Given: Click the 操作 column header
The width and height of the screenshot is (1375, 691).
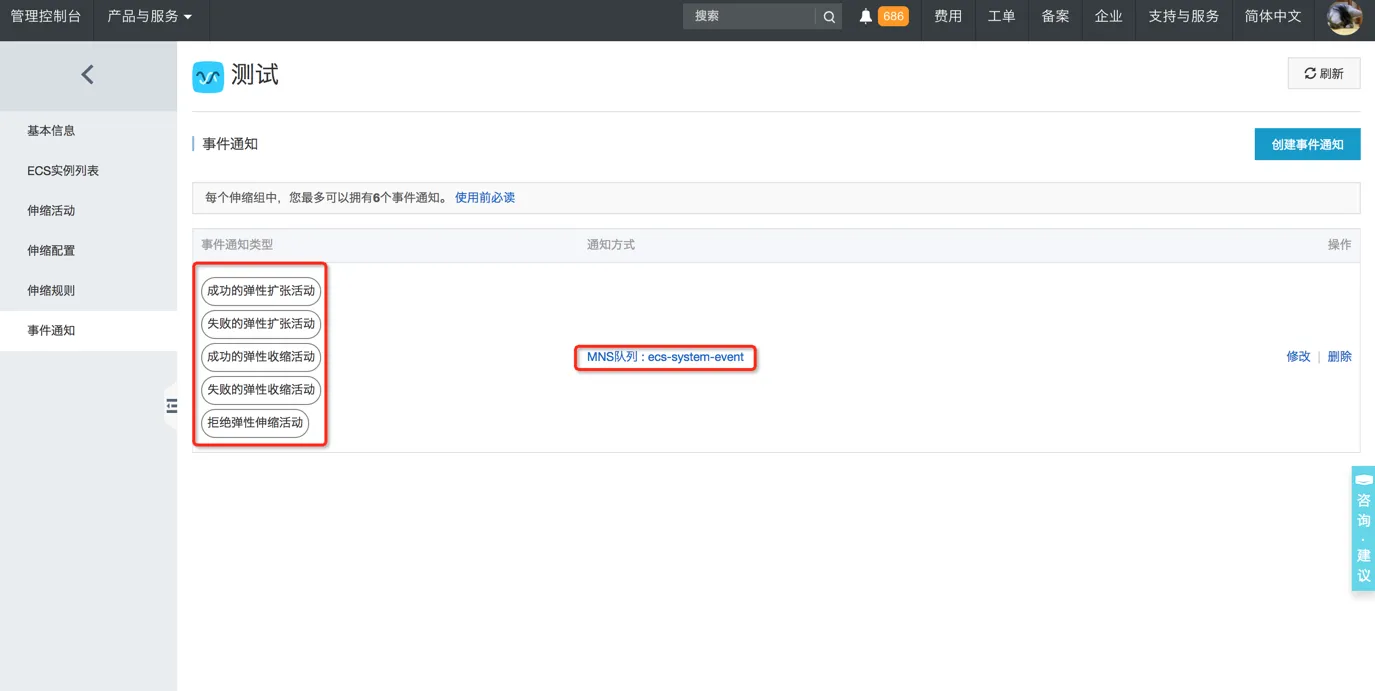Looking at the screenshot, I should coord(1339,245).
